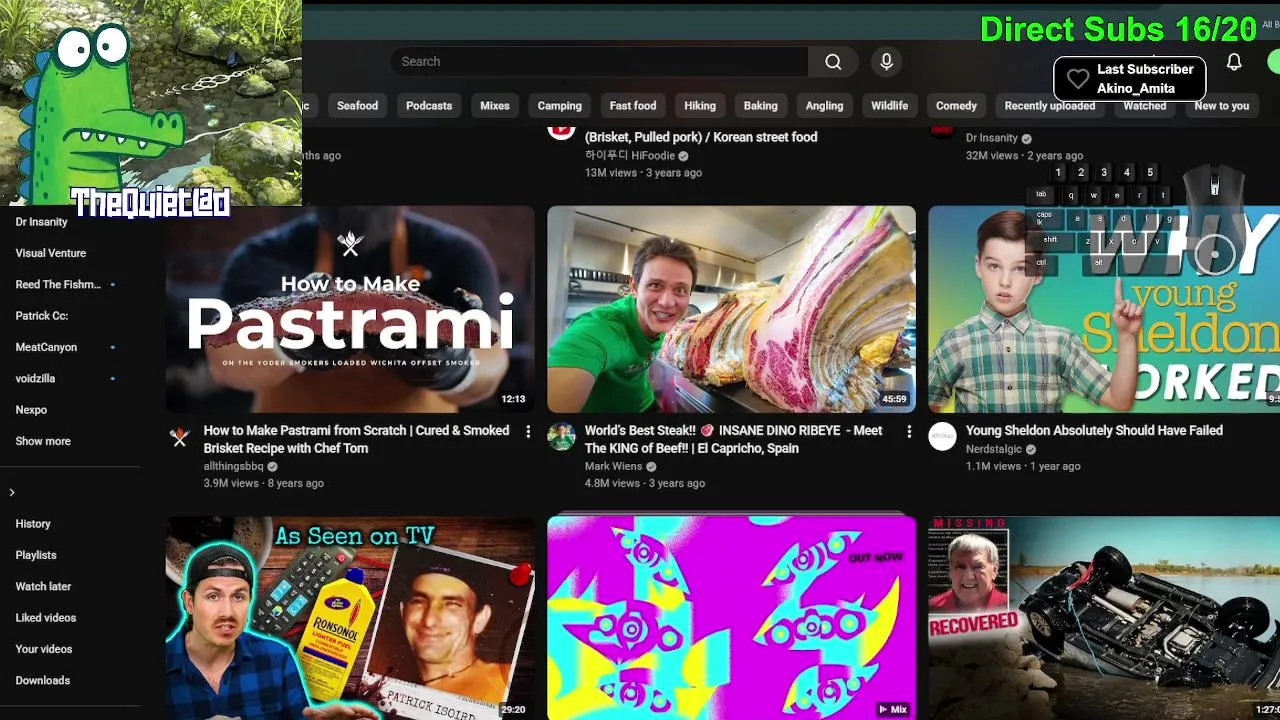Image resolution: width=1280 pixels, height=720 pixels.
Task: Open the notifications bell
Action: [1234, 62]
